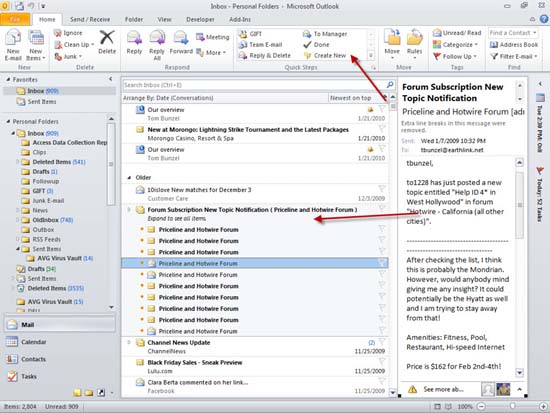550x413 pixels.
Task: Flag the Morongo Casino message
Action: coord(382,129)
